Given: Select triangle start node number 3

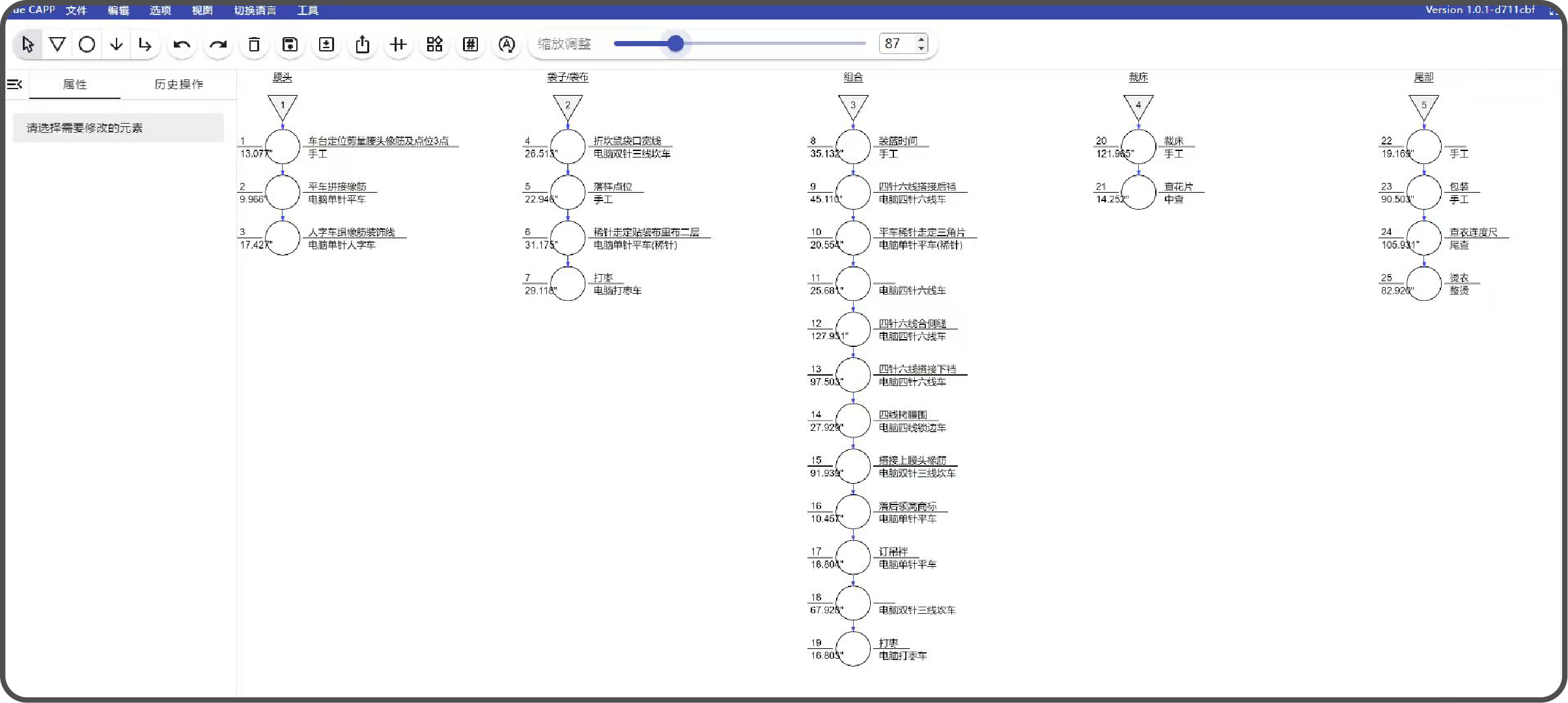Looking at the screenshot, I should click(x=853, y=105).
